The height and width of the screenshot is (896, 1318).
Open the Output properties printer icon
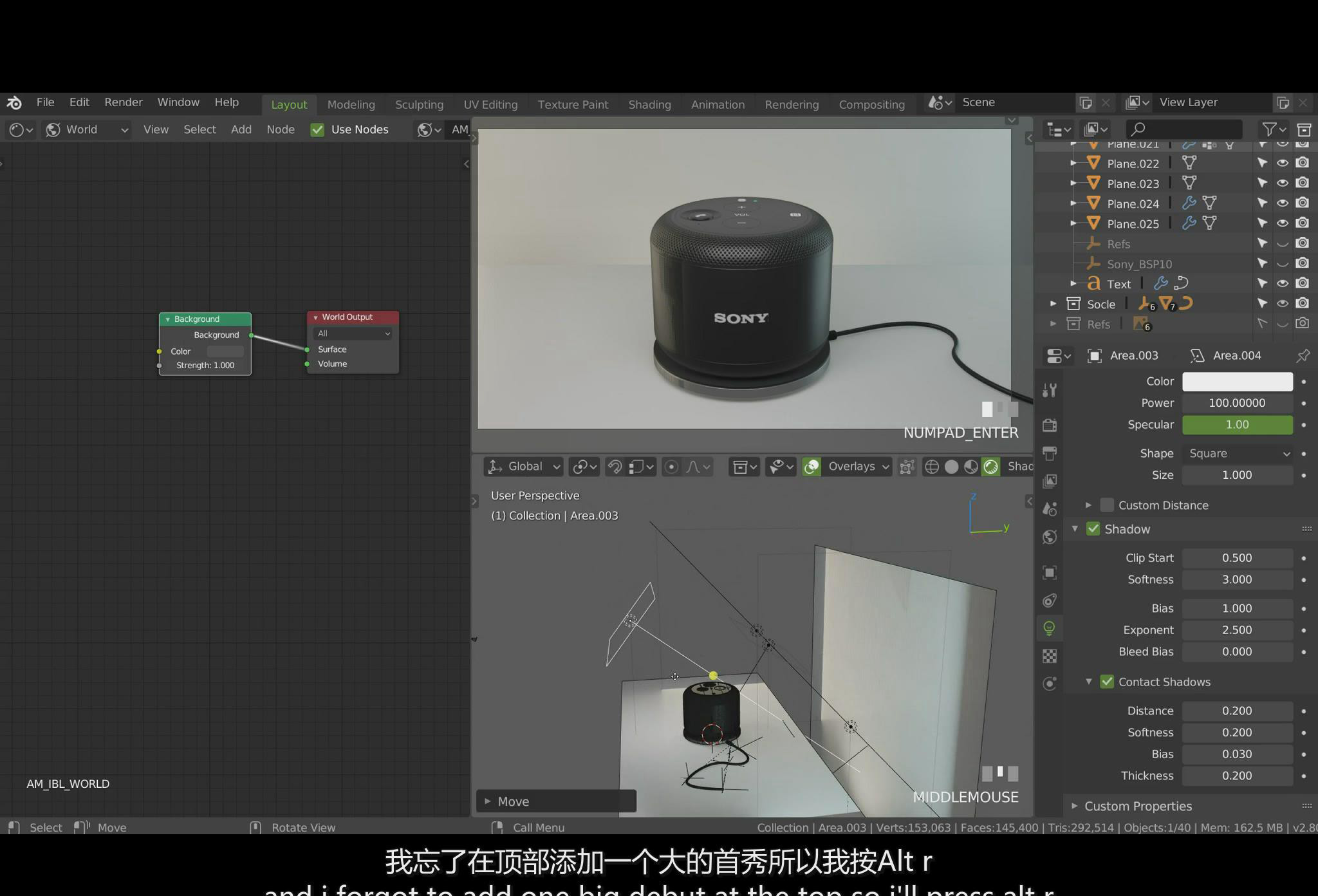pos(1050,453)
